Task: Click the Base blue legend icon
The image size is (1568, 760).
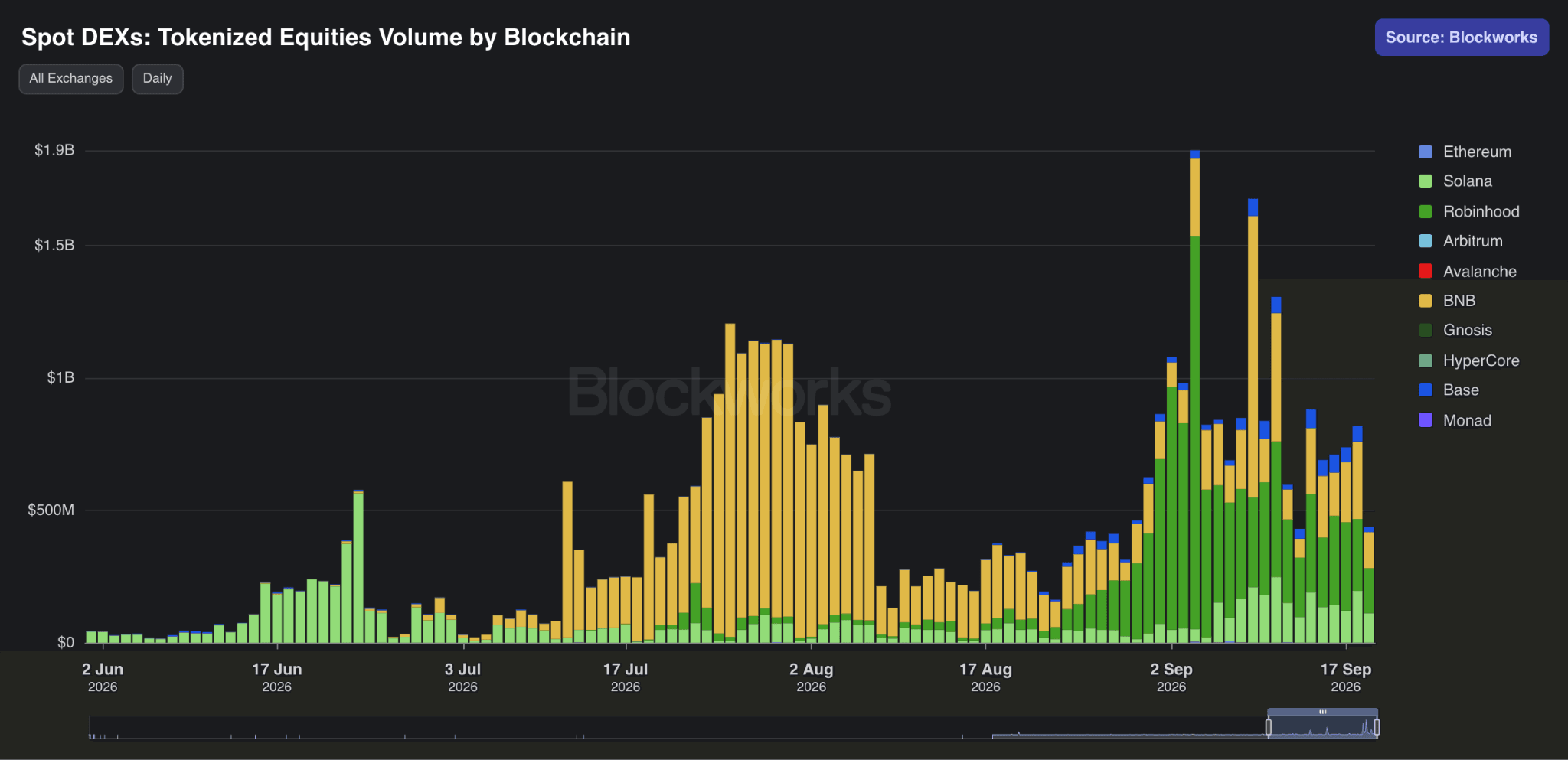Action: [1426, 390]
